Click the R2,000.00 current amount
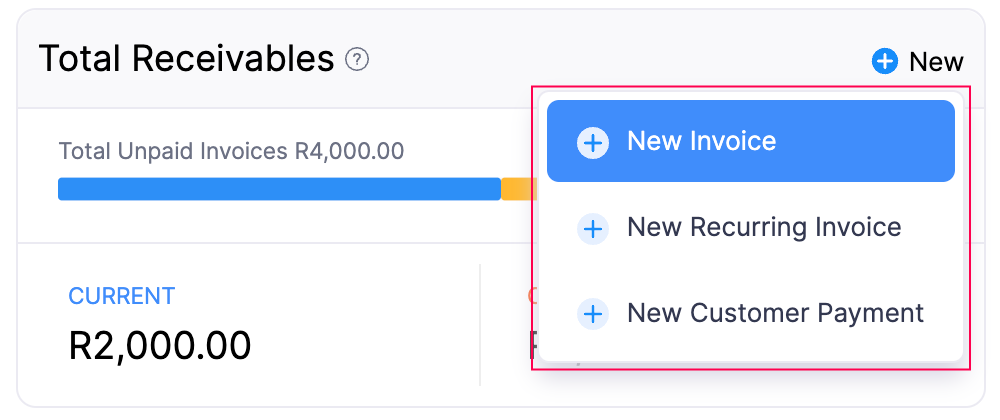1000x420 pixels. point(160,345)
